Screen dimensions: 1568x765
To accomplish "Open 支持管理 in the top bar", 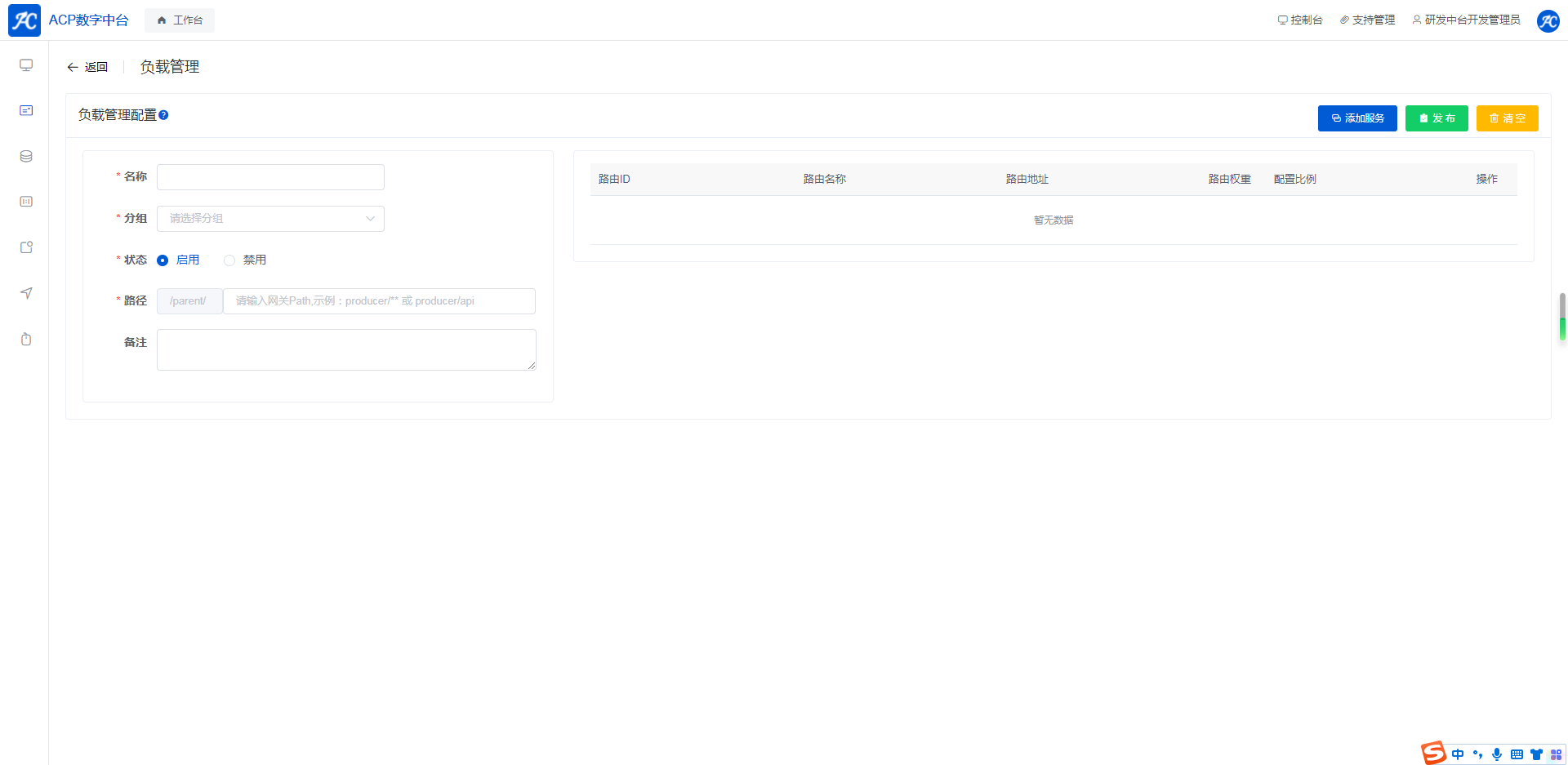I will [x=1367, y=20].
